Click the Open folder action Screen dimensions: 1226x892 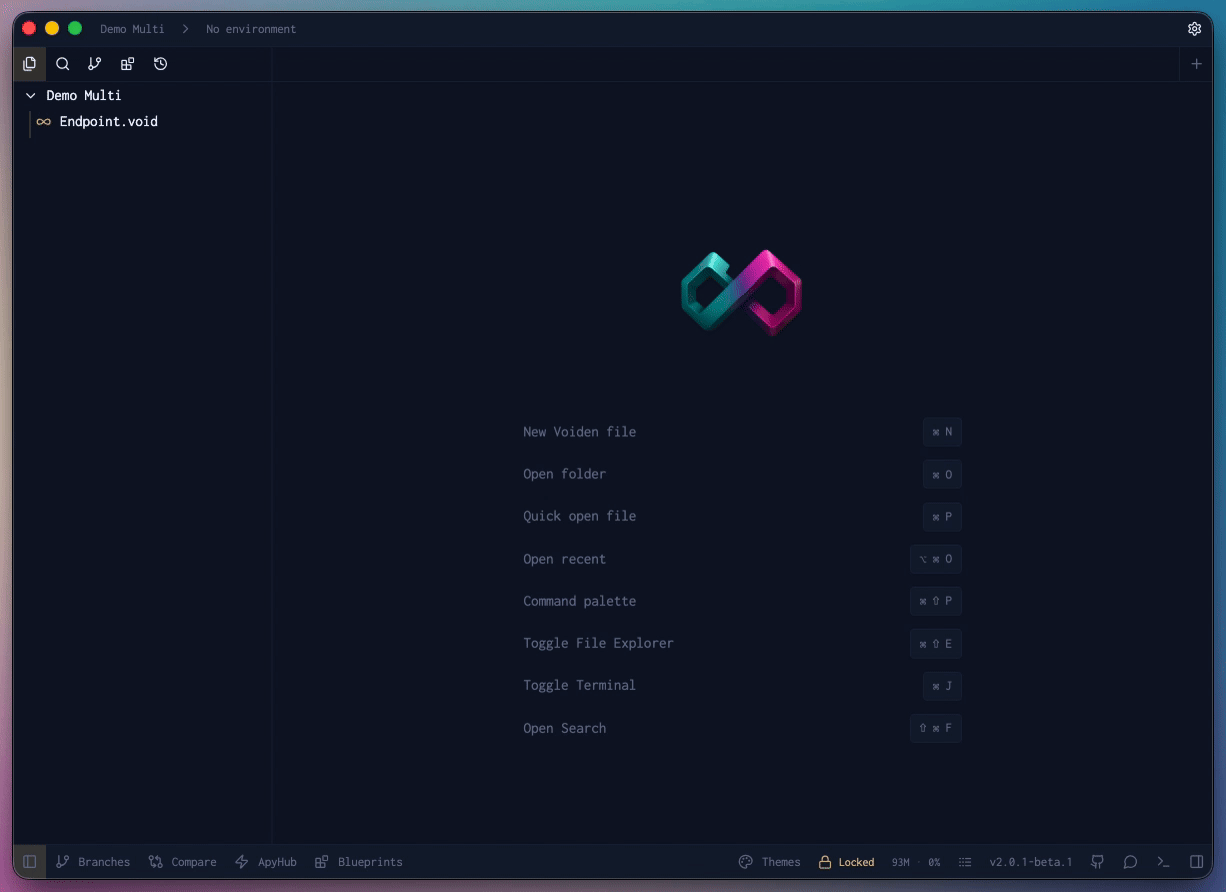tap(564, 474)
